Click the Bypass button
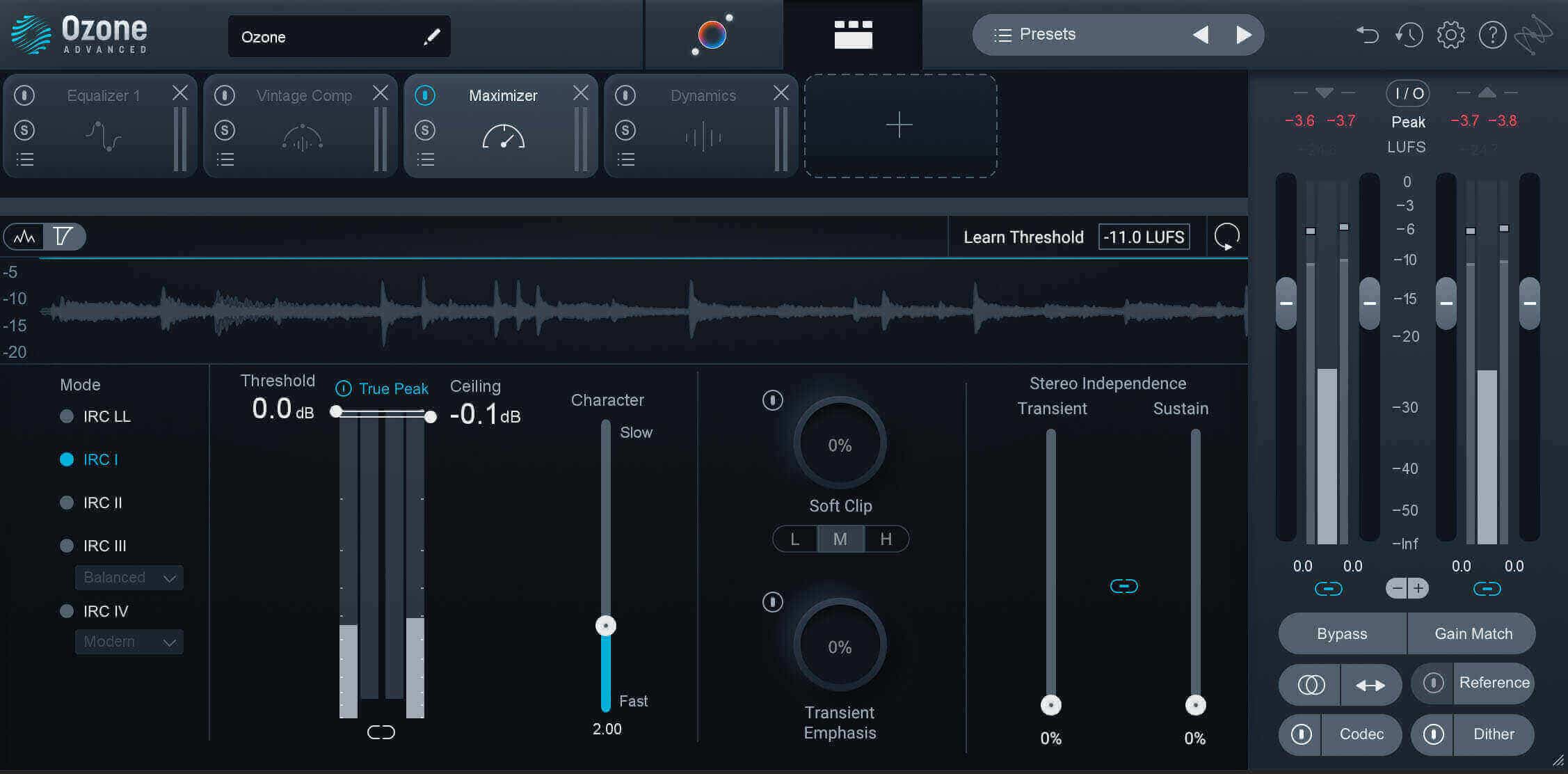The width and height of the screenshot is (1568, 774). [x=1342, y=633]
